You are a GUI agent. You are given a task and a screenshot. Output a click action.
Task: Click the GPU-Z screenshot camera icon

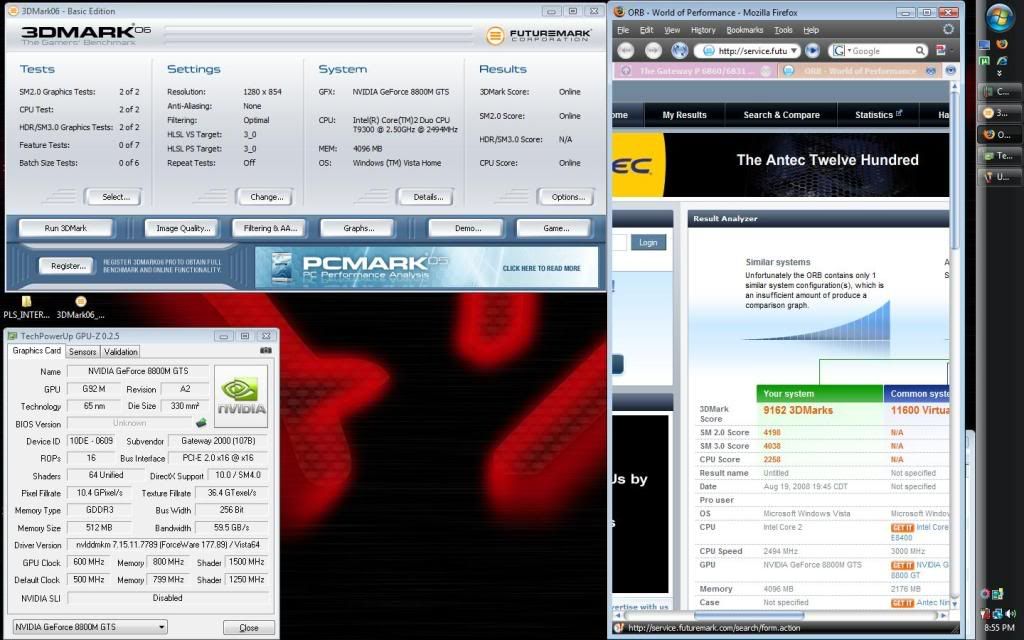266,351
